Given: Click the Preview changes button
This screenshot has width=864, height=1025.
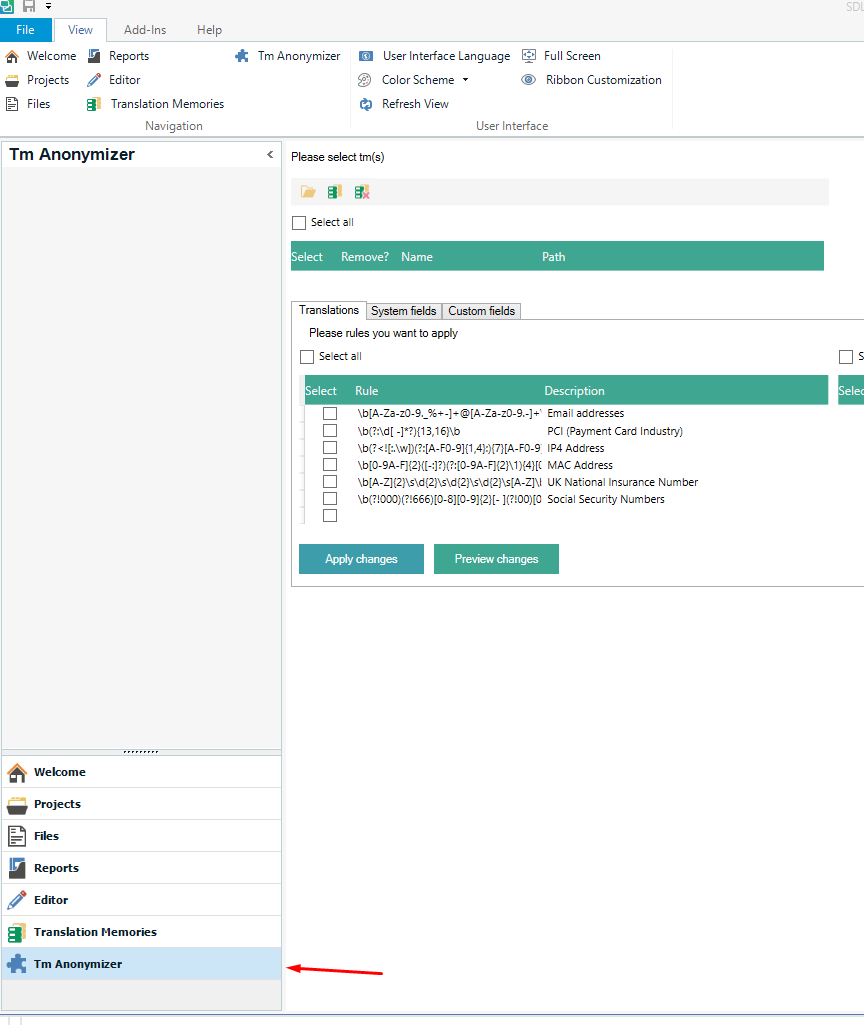Looking at the screenshot, I should pyautogui.click(x=497, y=559).
